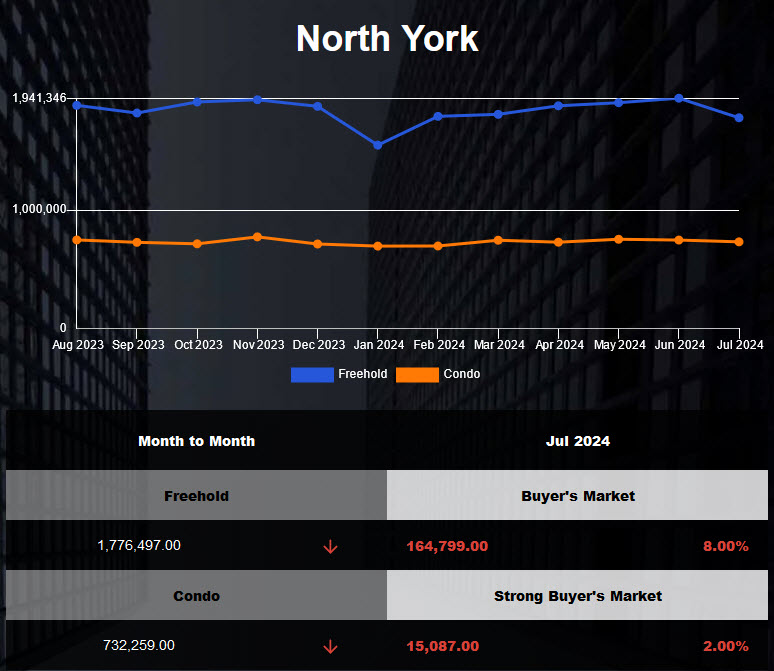Select the Freehold row header
The width and height of the screenshot is (774, 671).
click(x=196, y=496)
